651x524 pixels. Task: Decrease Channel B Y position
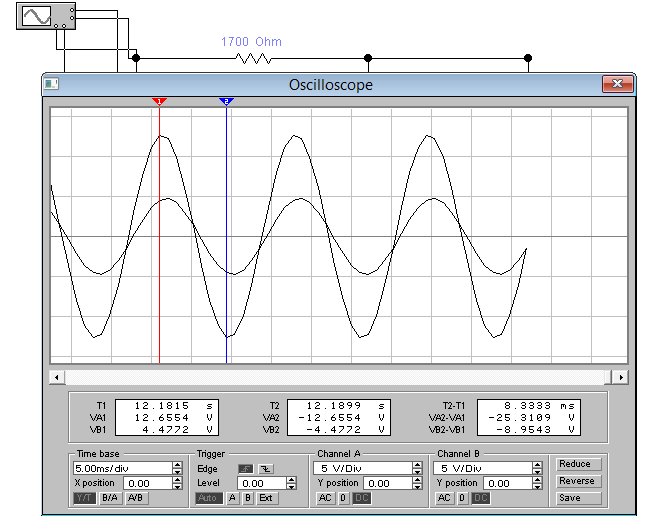537,487
